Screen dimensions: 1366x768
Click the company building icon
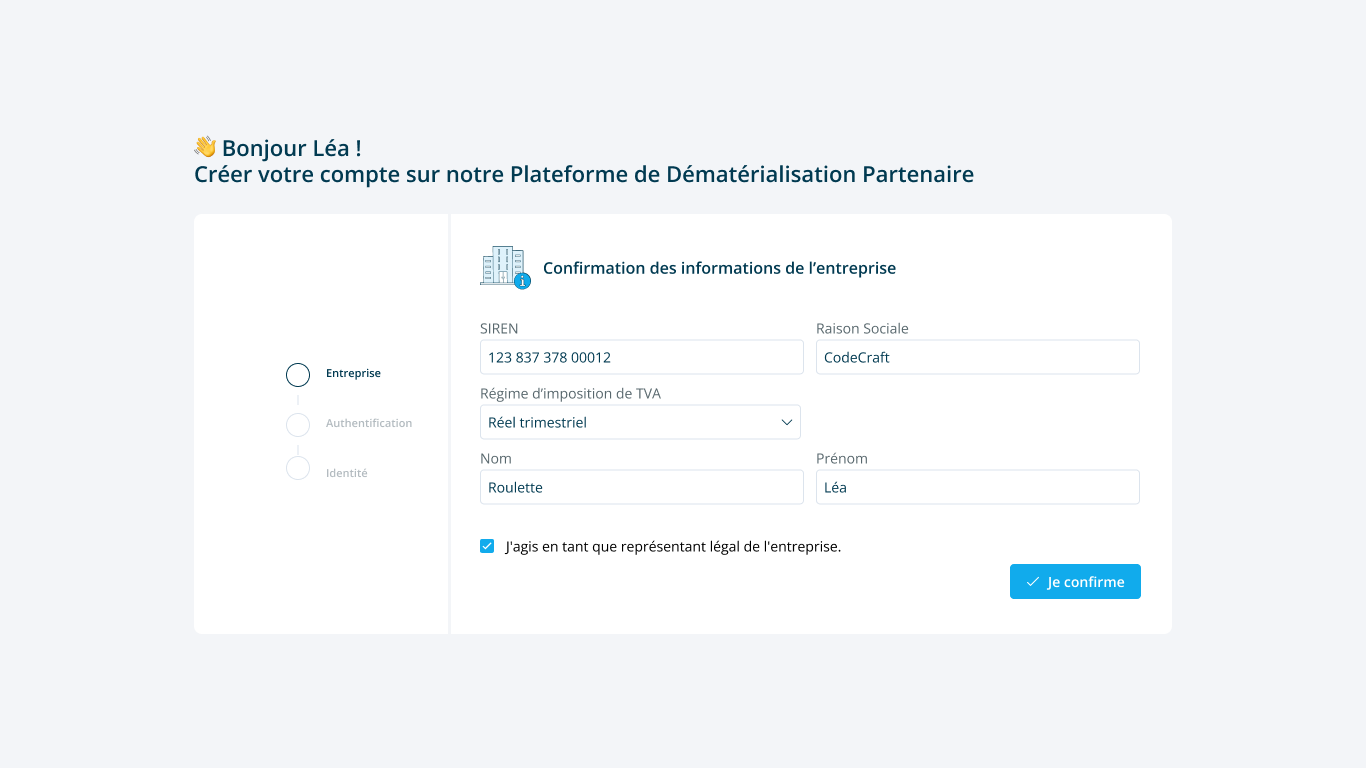504,267
